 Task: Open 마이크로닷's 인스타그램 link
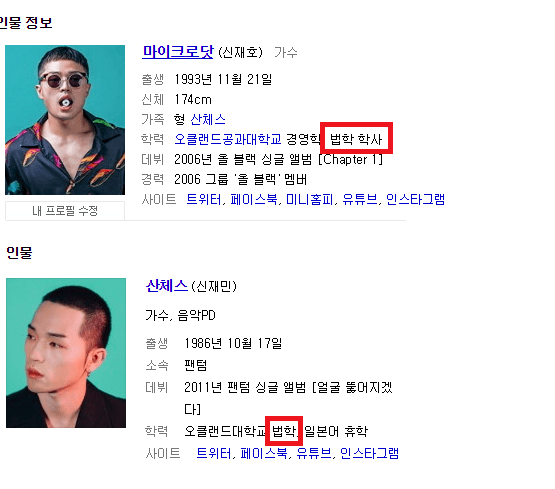coord(415,200)
